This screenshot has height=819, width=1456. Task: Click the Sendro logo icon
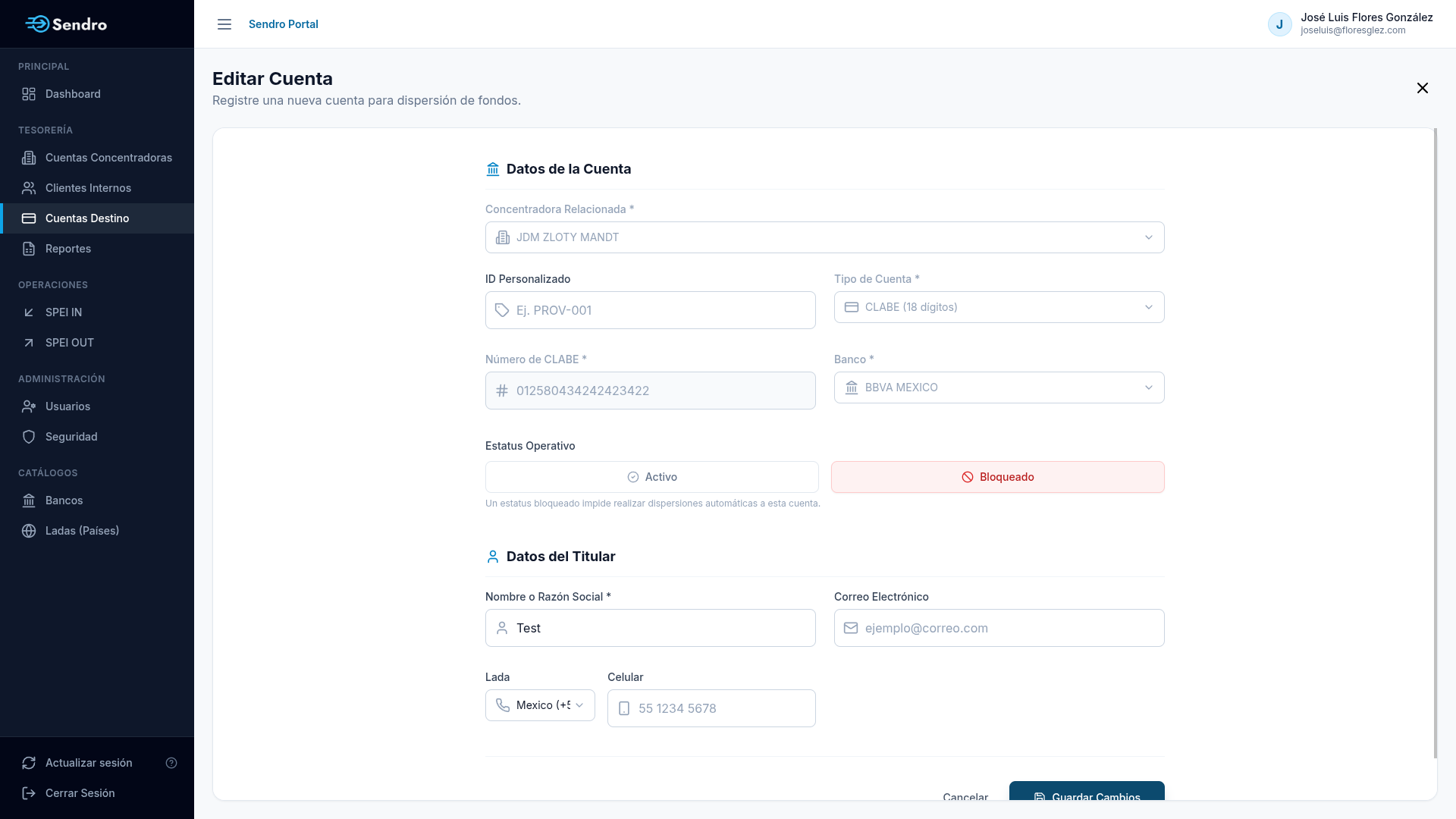pyautogui.click(x=38, y=24)
